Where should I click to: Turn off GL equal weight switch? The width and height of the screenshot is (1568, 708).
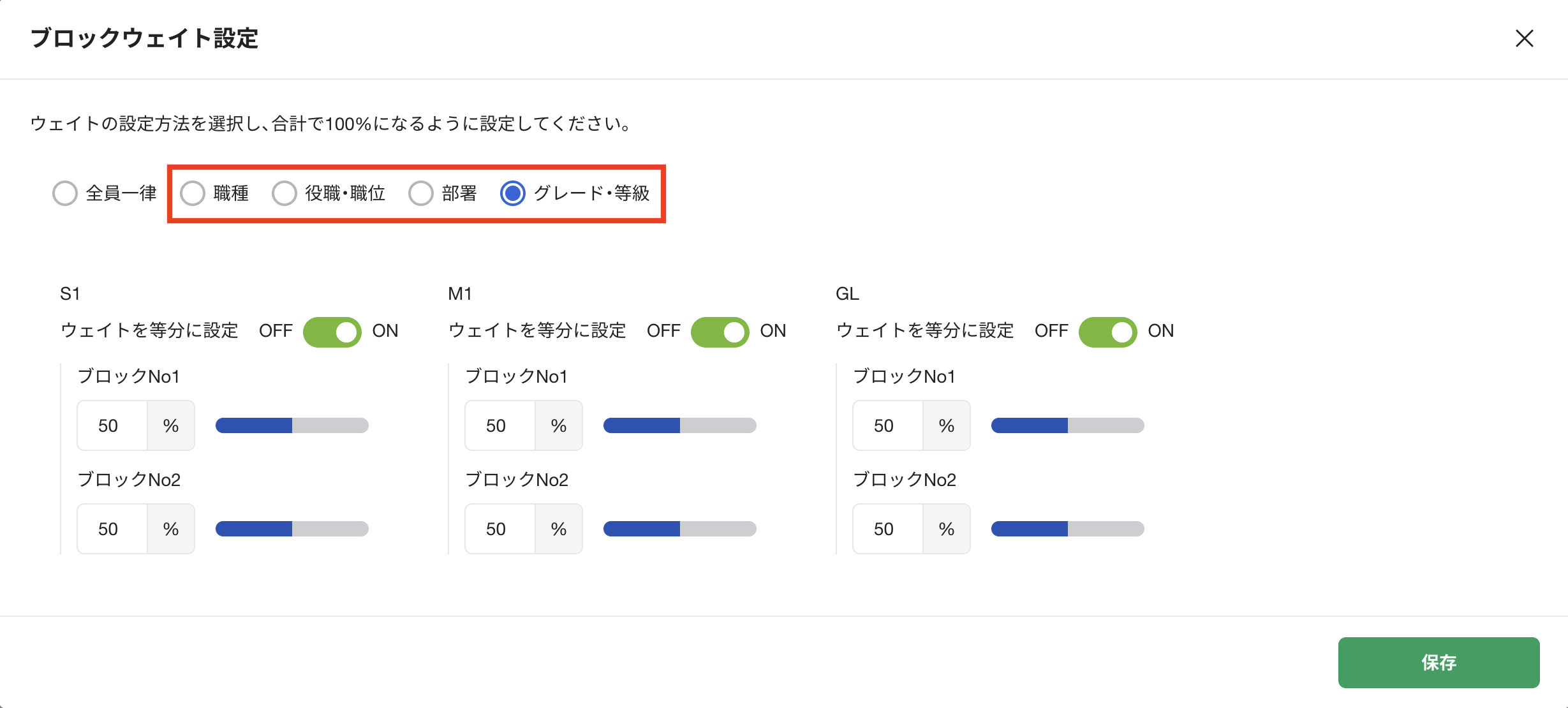(x=1107, y=332)
